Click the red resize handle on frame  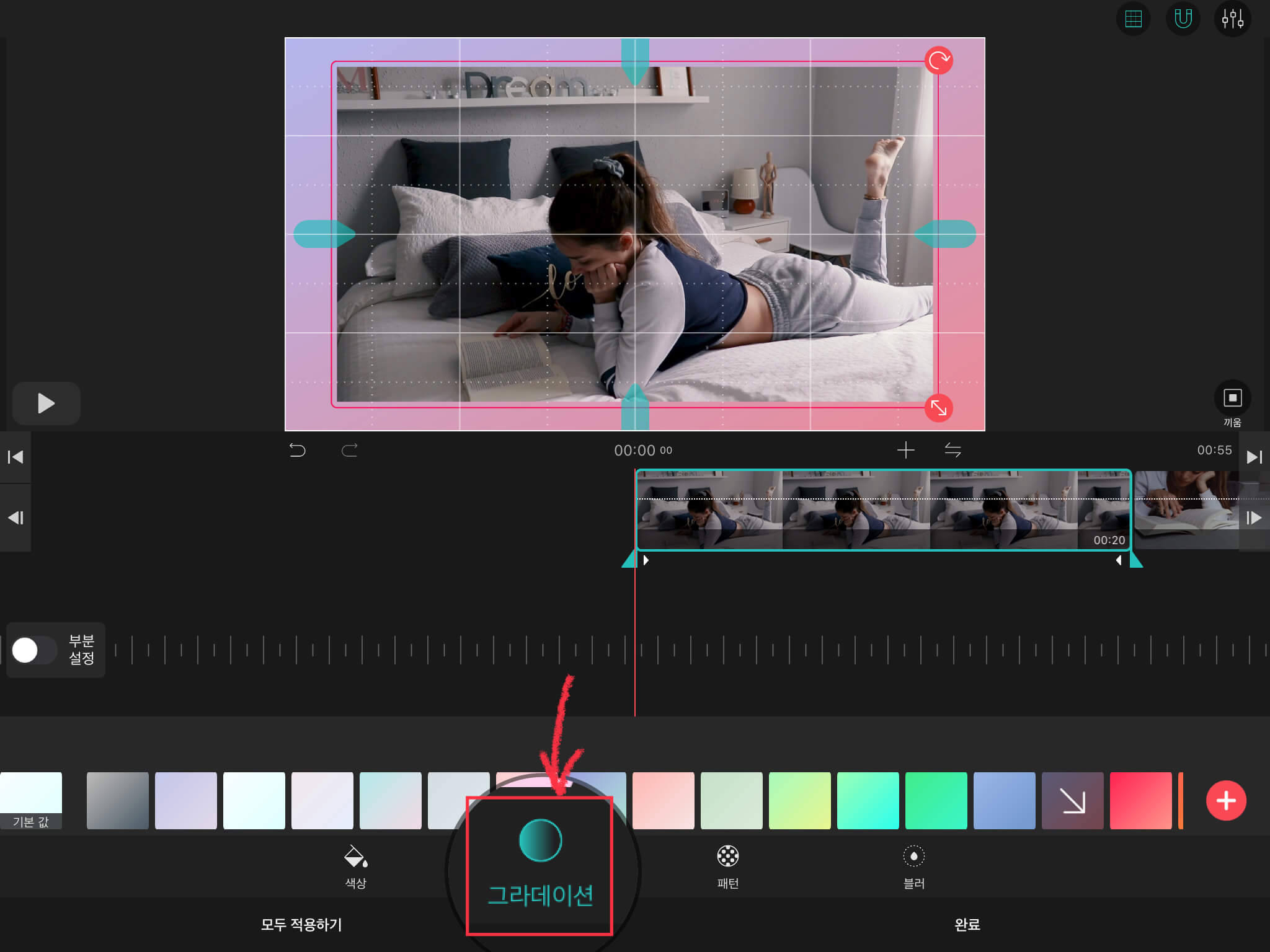coord(938,408)
